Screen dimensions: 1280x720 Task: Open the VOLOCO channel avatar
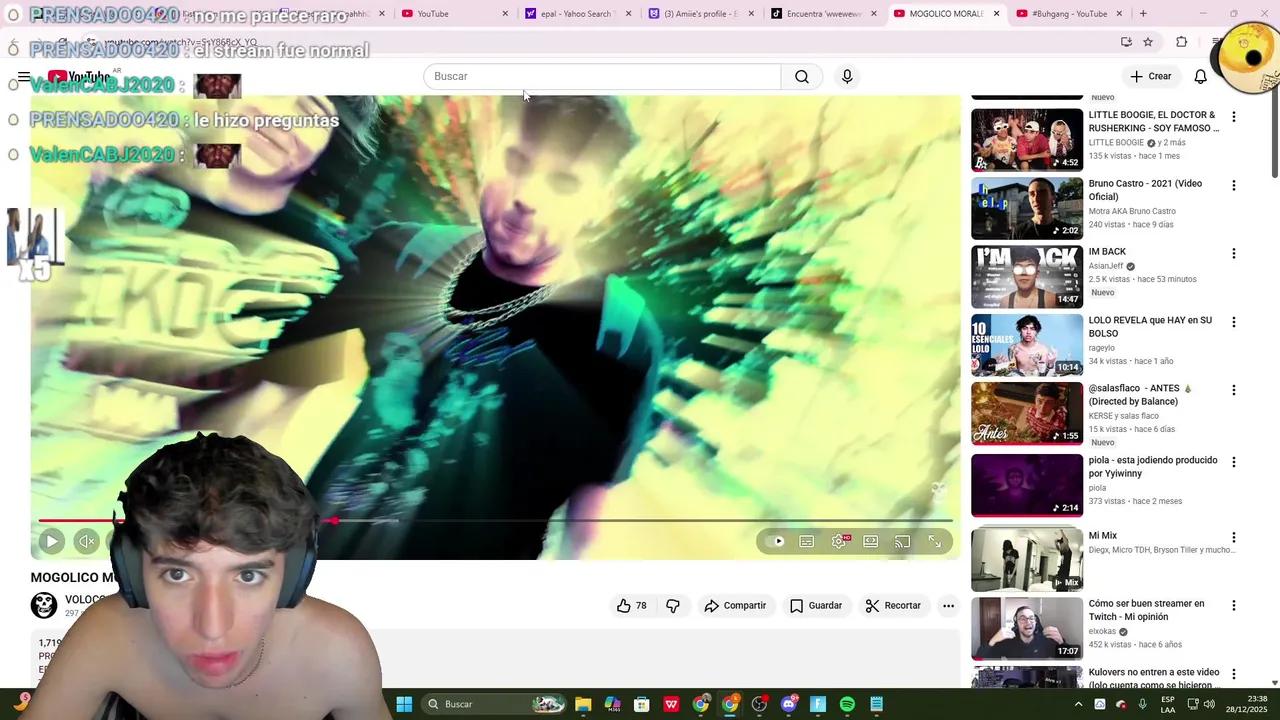click(x=44, y=605)
